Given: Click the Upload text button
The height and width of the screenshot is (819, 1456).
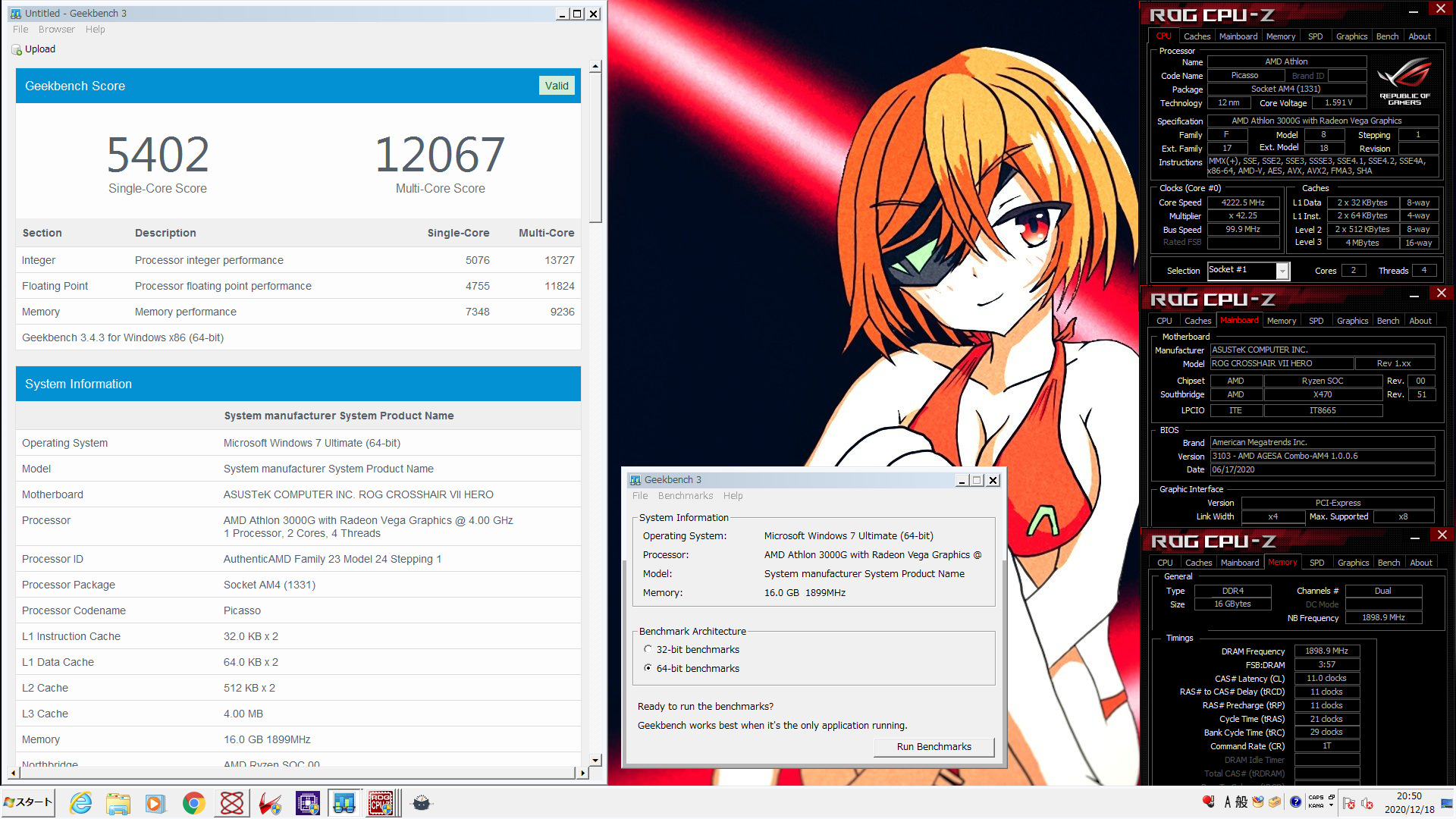Looking at the screenshot, I should point(40,49).
